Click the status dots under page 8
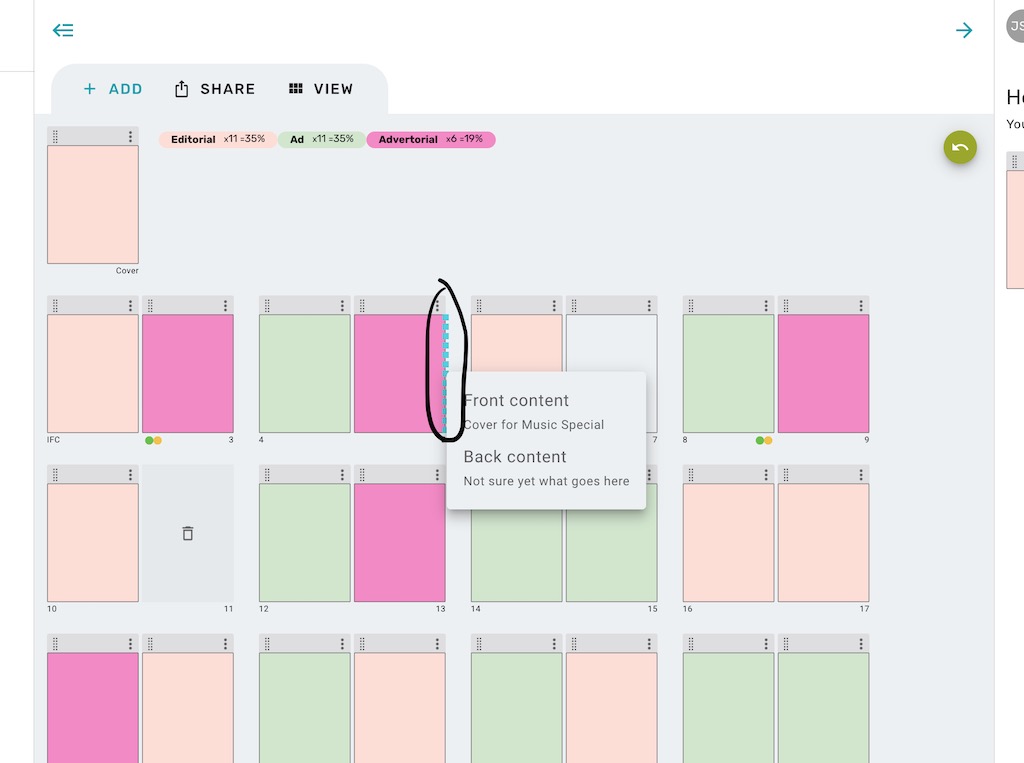Screen dimensions: 1024x763 click(x=763, y=440)
